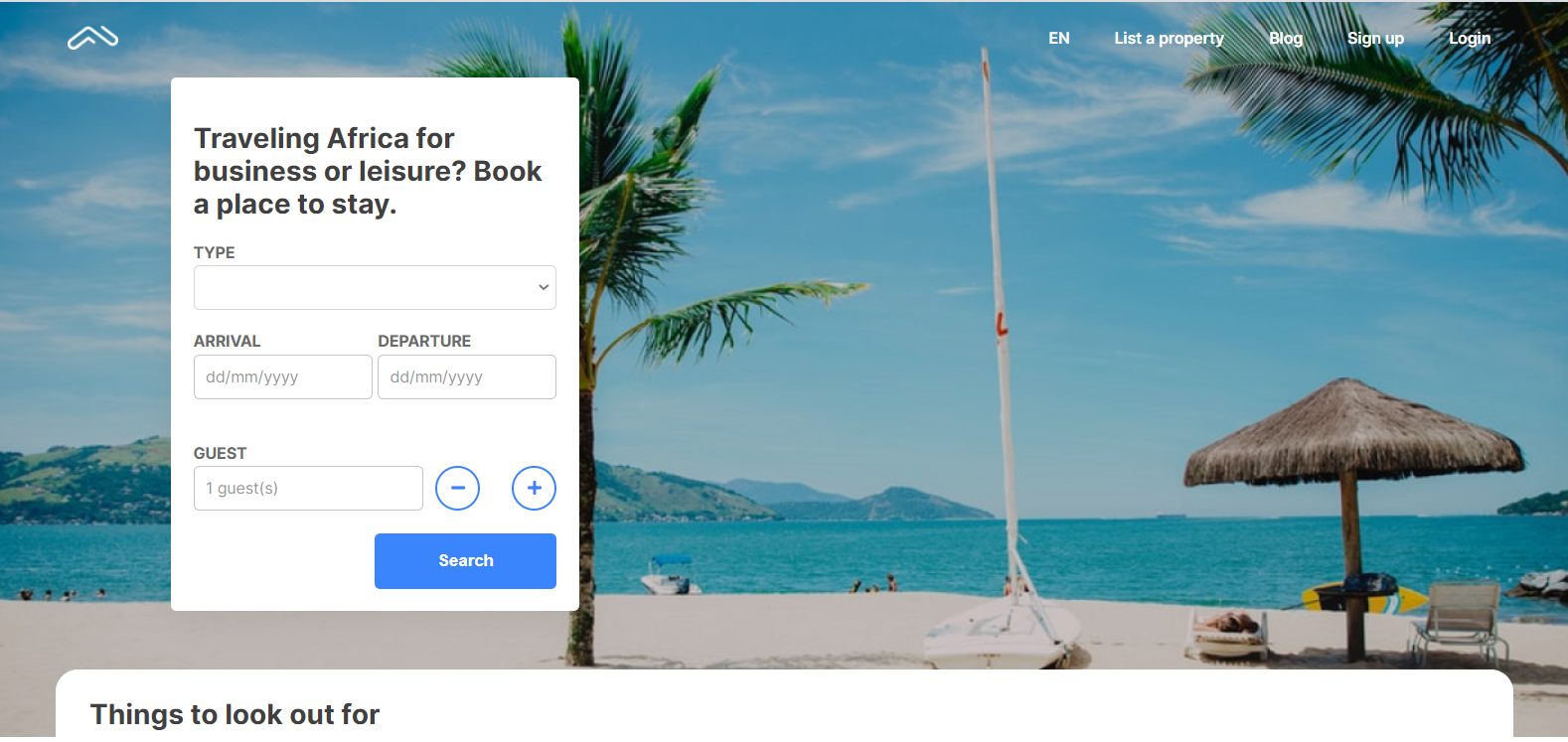1568x742 pixels.
Task: Click the blue Search button
Action: [465, 561]
